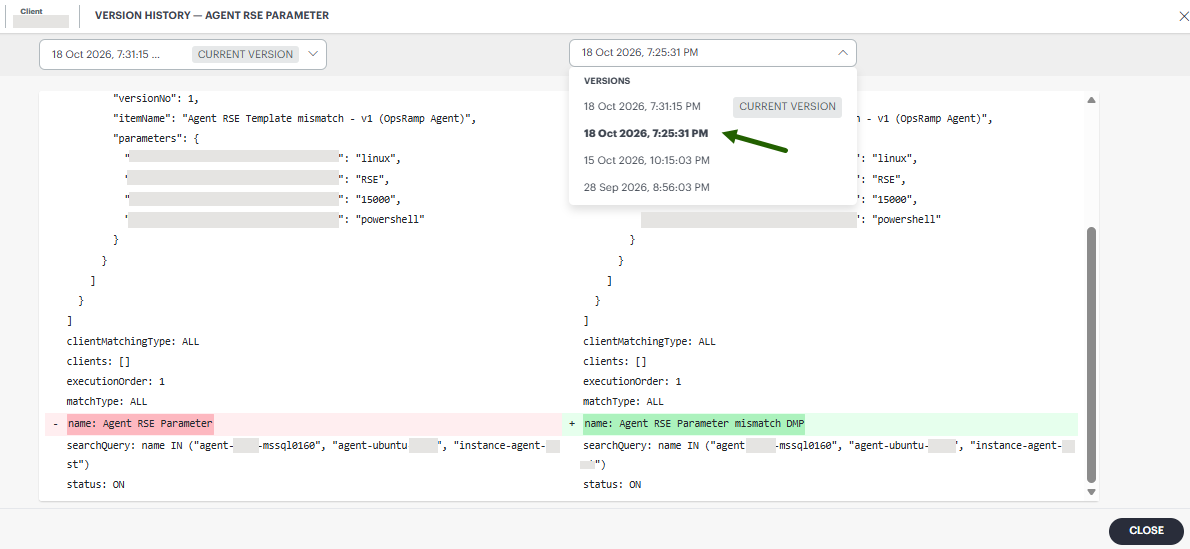Click right 'clientMatchingType: ALL' line
This screenshot has width=1190, height=549.
click(649, 342)
